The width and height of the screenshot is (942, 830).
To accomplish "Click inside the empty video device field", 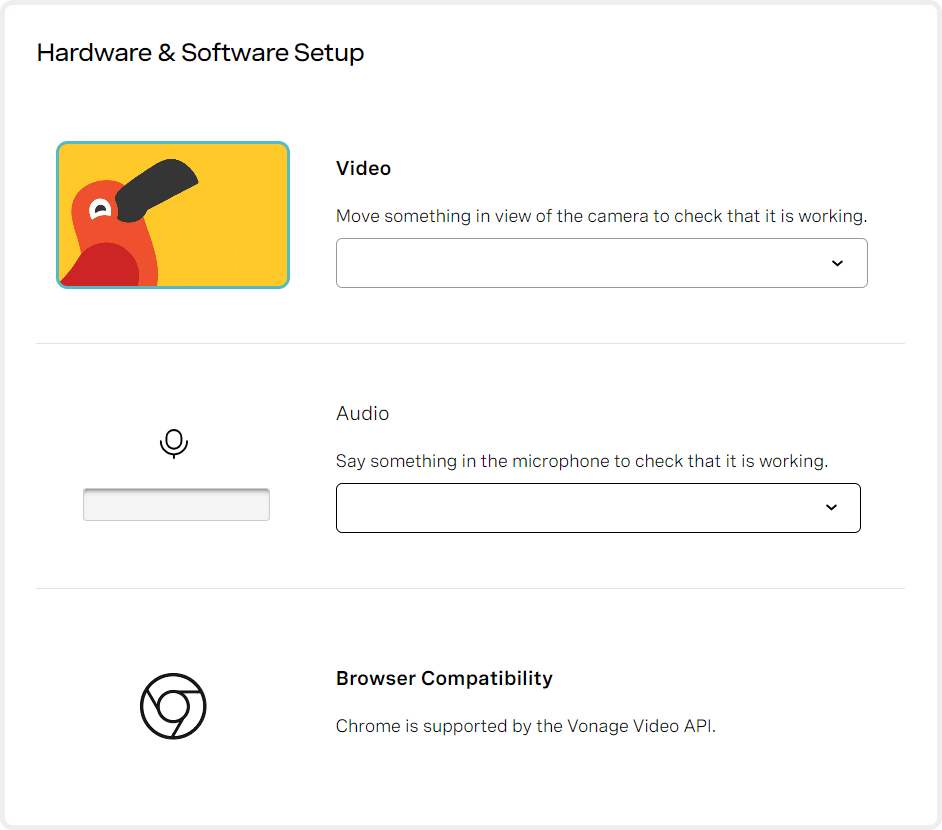I will (500, 262).
